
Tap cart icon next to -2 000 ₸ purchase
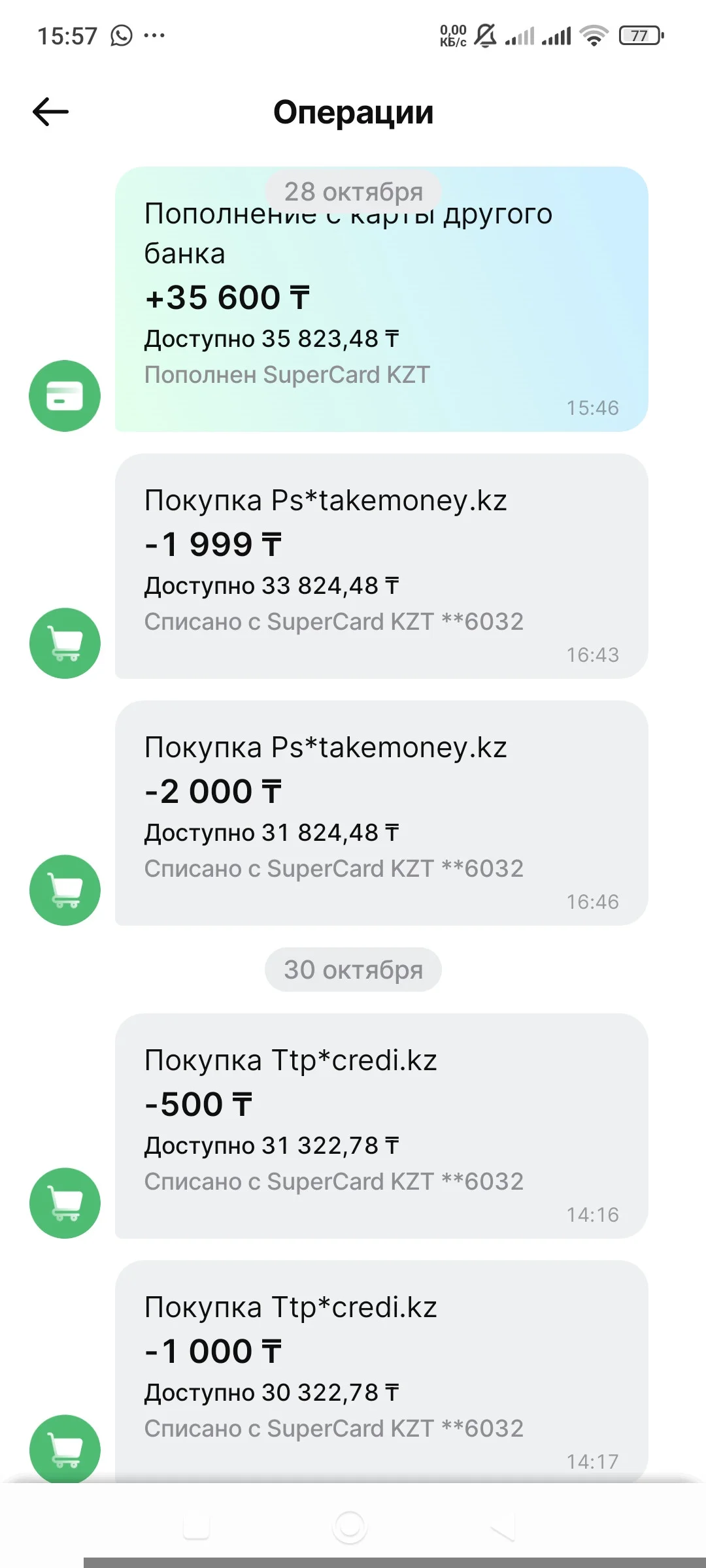[65, 890]
